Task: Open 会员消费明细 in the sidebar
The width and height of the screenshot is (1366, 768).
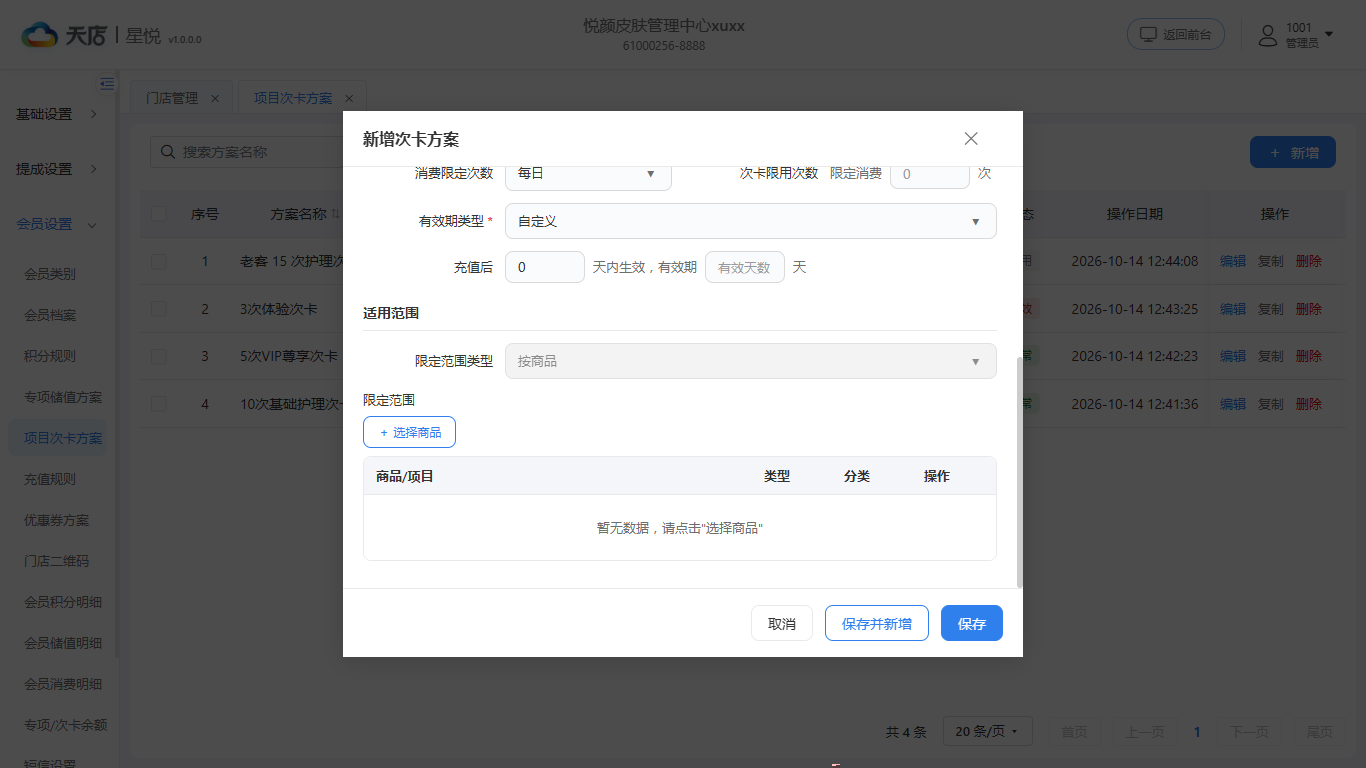Action: (x=63, y=684)
